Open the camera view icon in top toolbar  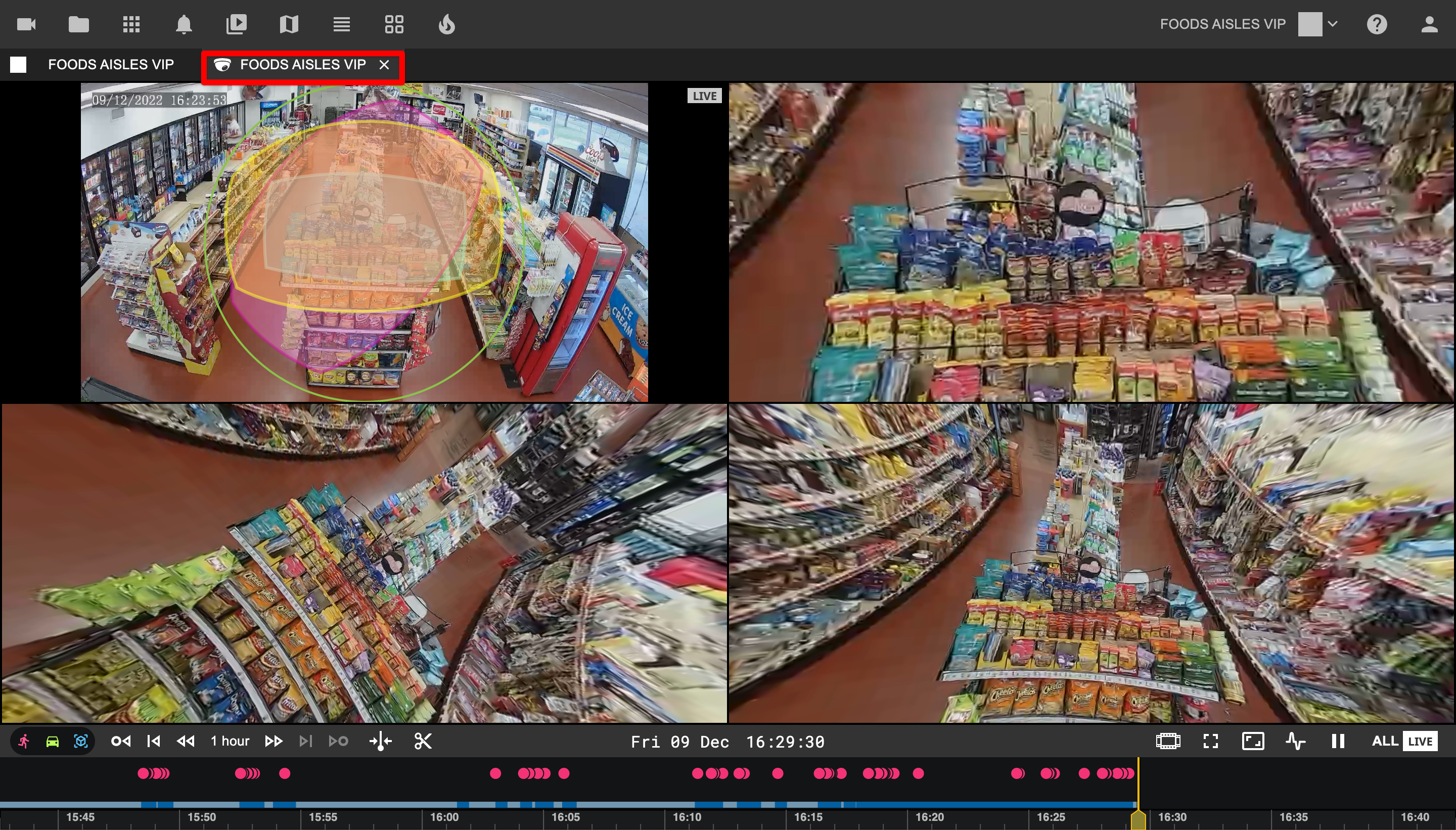click(26, 24)
